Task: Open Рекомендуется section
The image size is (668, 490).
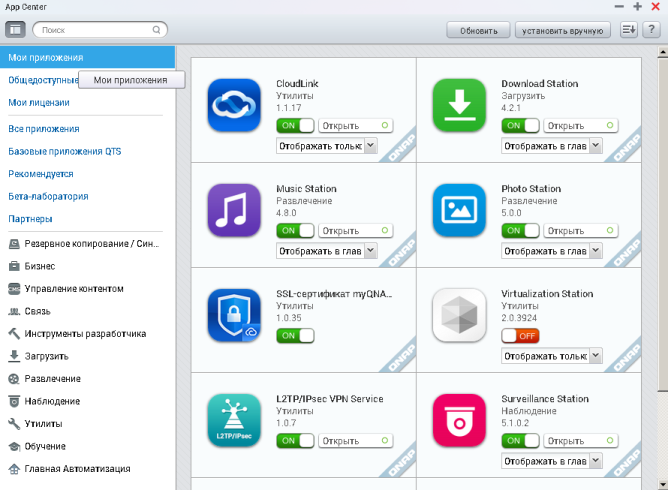Action: [41, 174]
